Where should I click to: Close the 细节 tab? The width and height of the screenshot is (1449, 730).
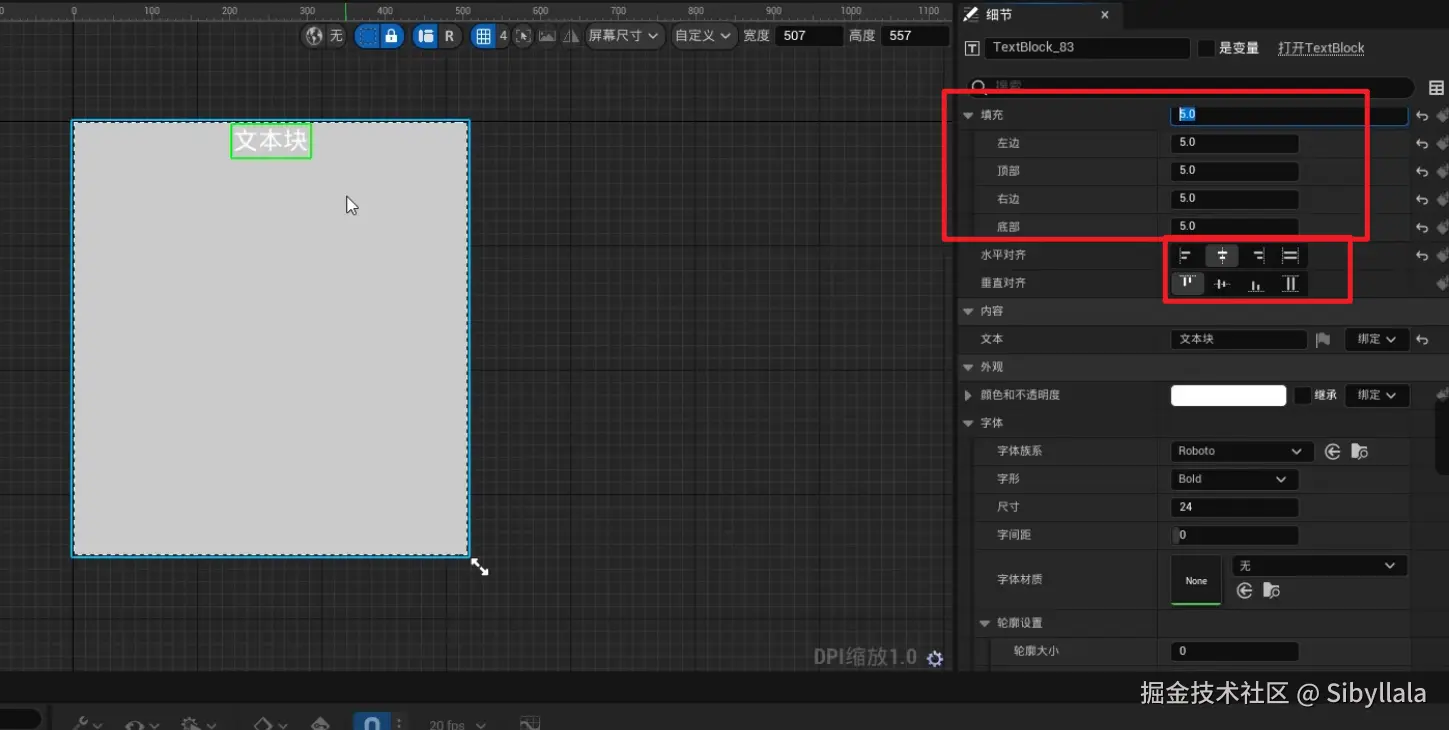pos(1105,15)
